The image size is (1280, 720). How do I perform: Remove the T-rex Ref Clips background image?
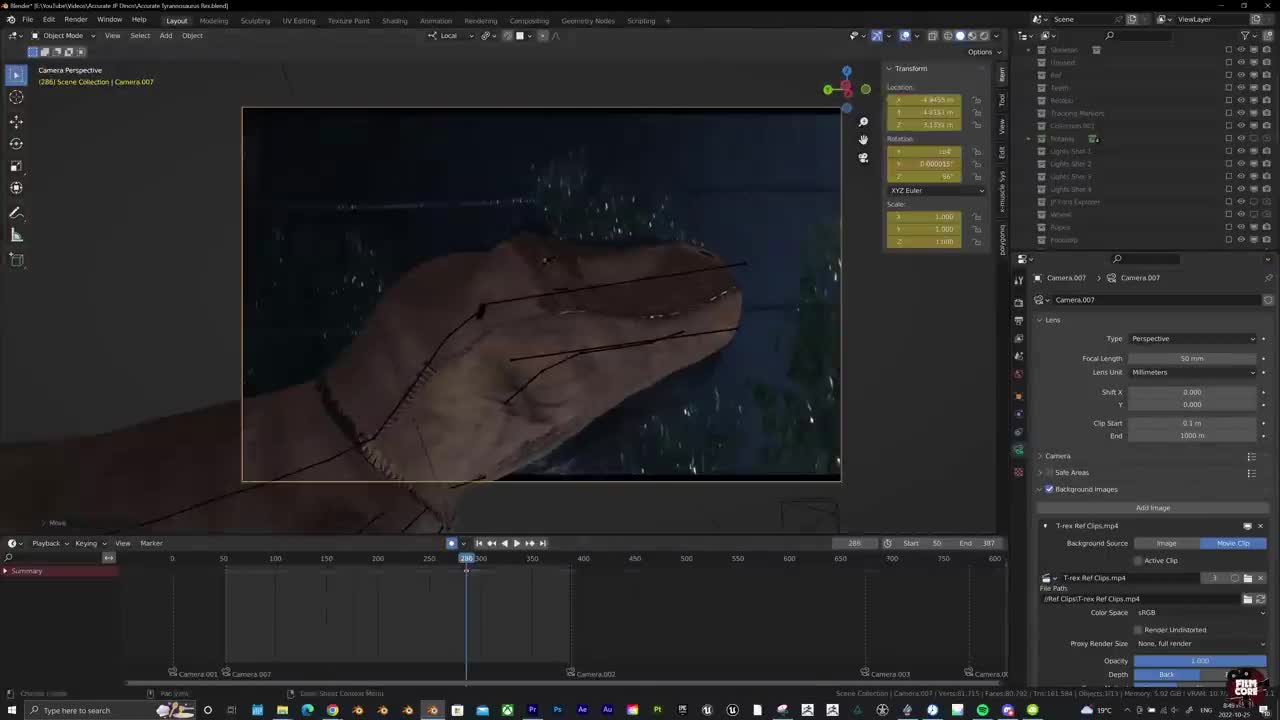[x=1260, y=526]
